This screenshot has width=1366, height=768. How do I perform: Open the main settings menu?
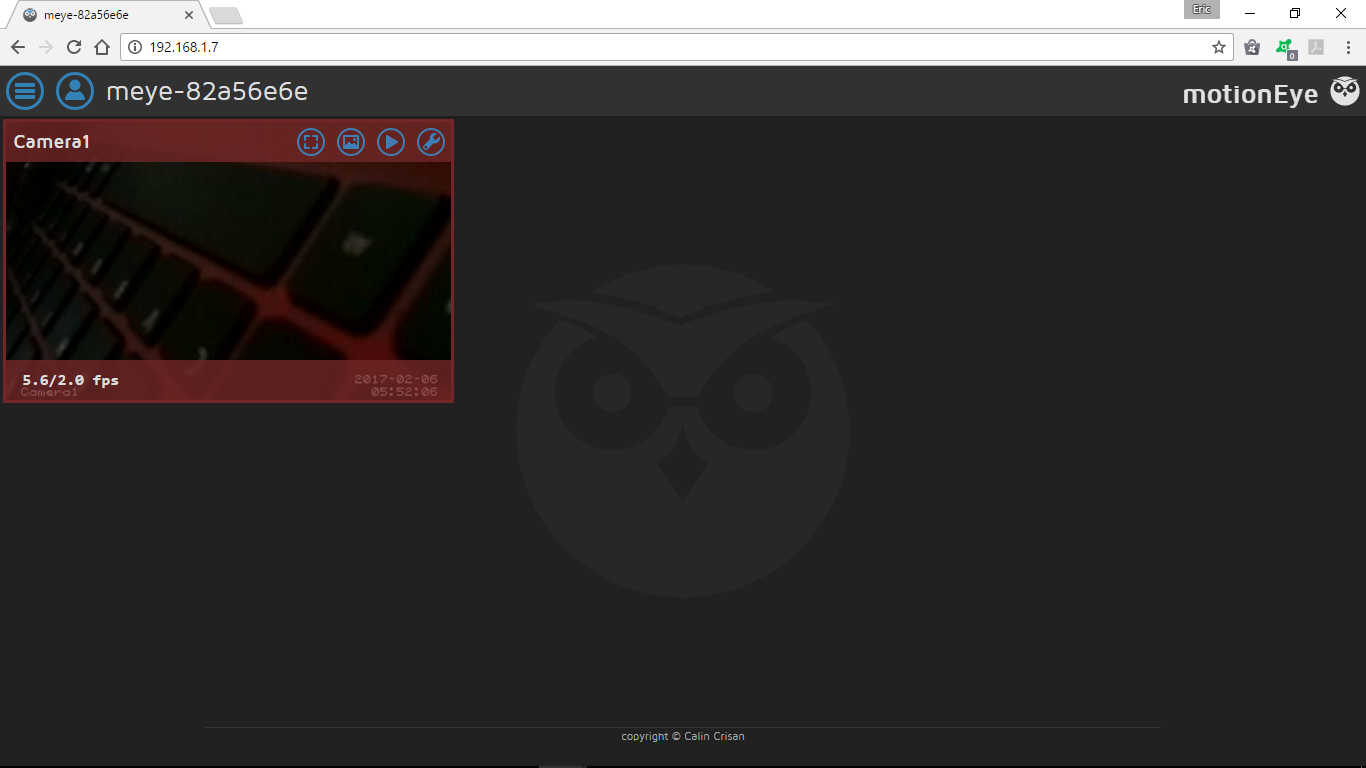tap(25, 91)
